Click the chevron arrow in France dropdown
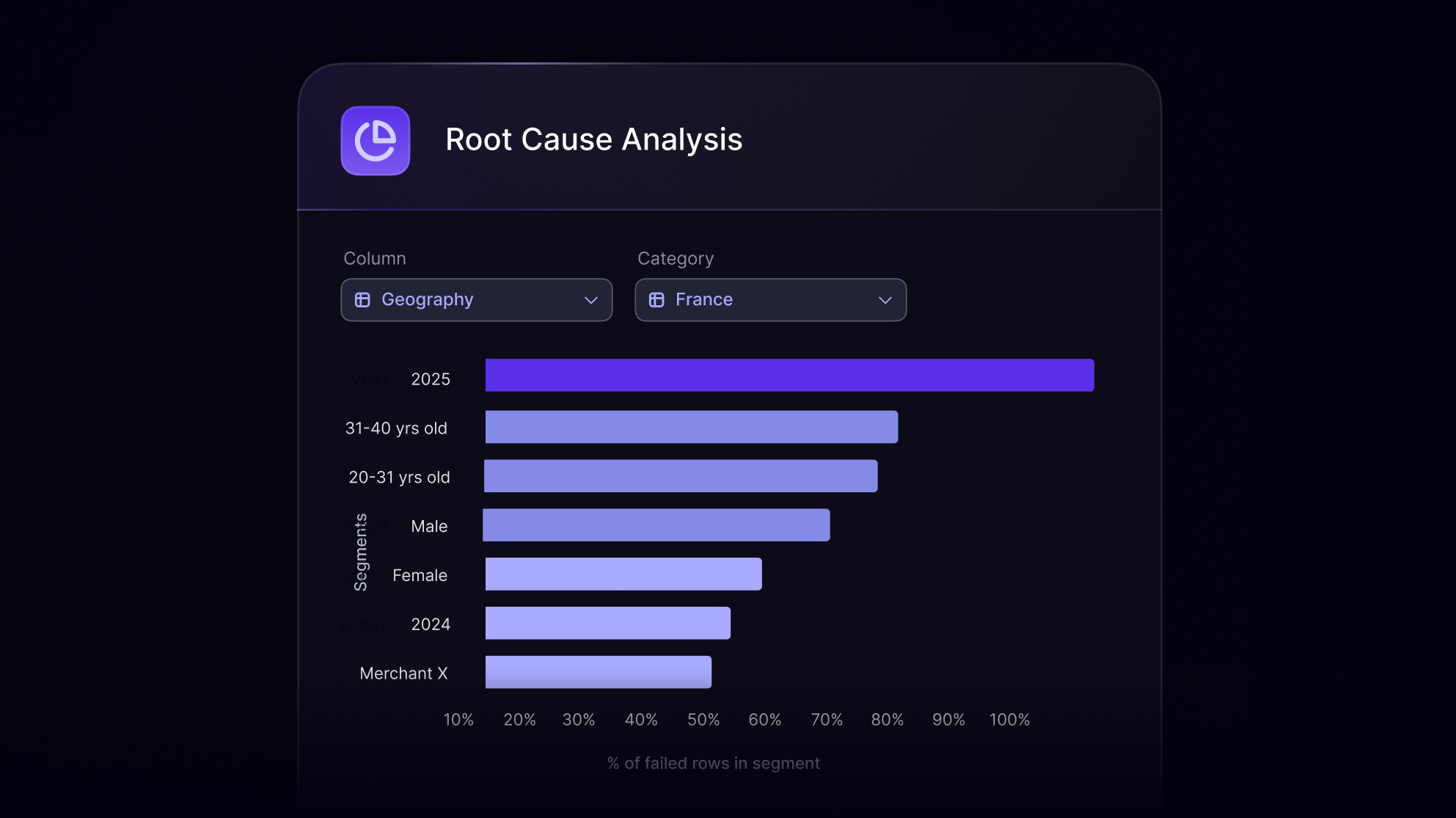1456x818 pixels. [885, 300]
